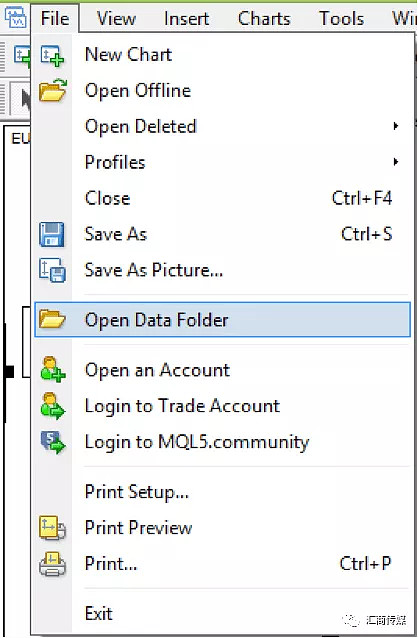Click the Save As Picture icon

(x=53, y=270)
